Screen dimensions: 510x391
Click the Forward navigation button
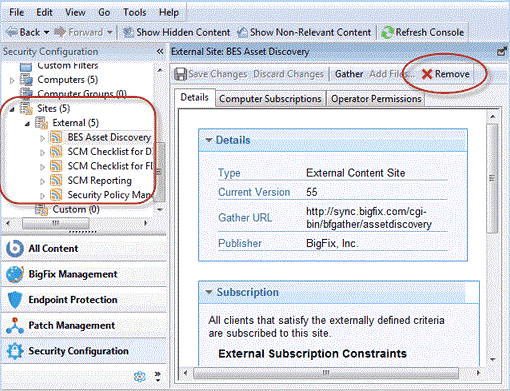(78, 32)
